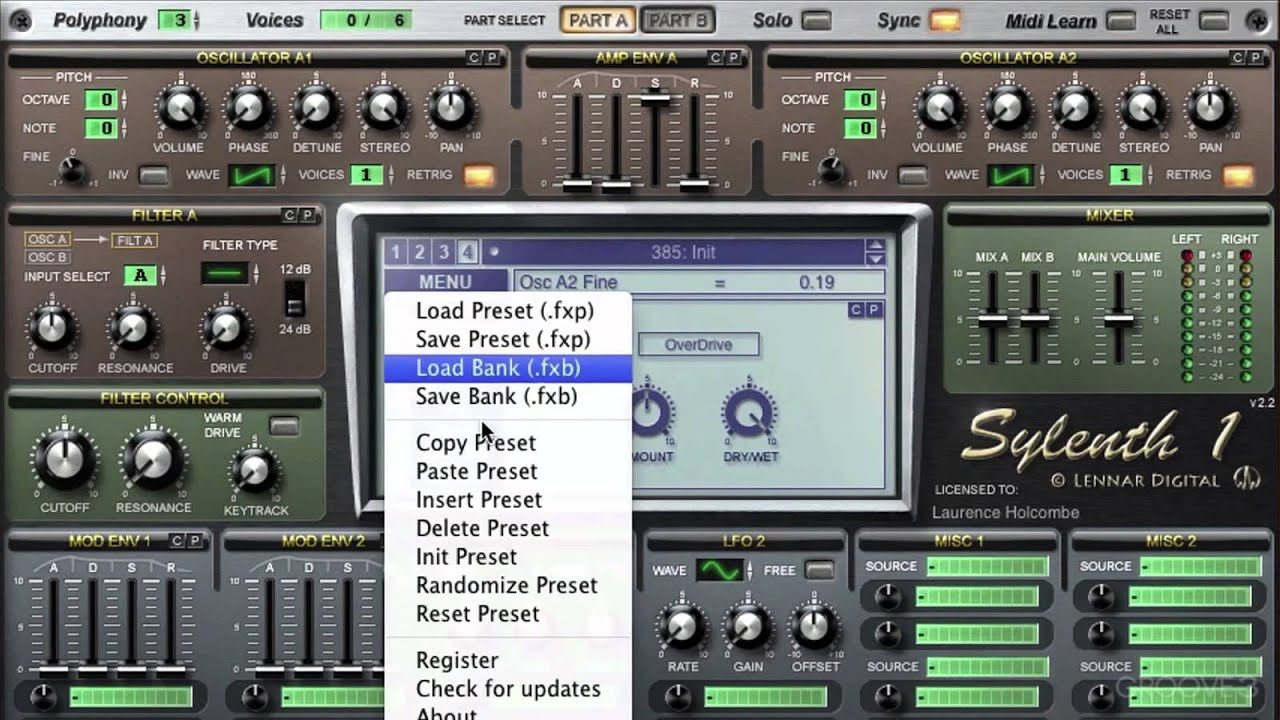Click Oscillator A2 Fine tuning knob

[x=831, y=170]
